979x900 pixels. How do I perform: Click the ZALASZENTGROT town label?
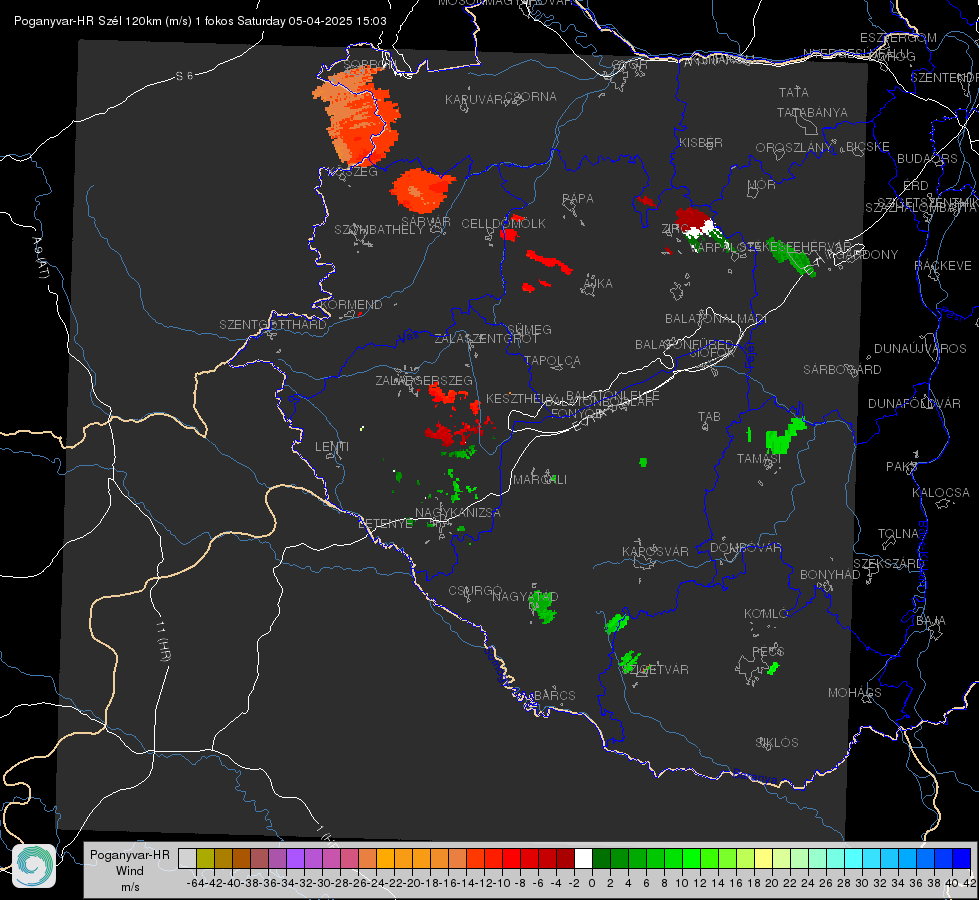486,339
